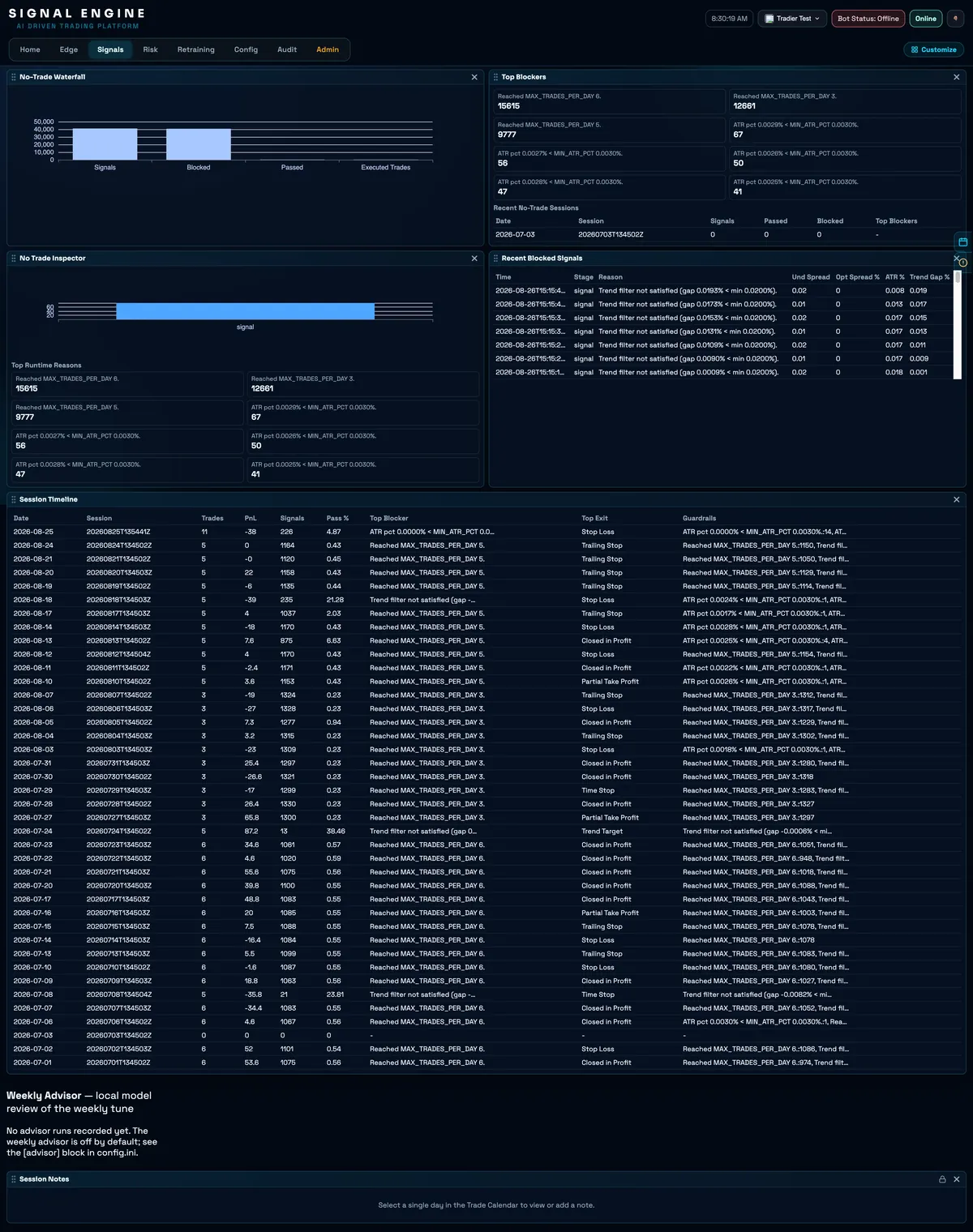This screenshot has height=1232, width=973.
Task: Click the Signal Engine logo title
Action: pos(77,14)
